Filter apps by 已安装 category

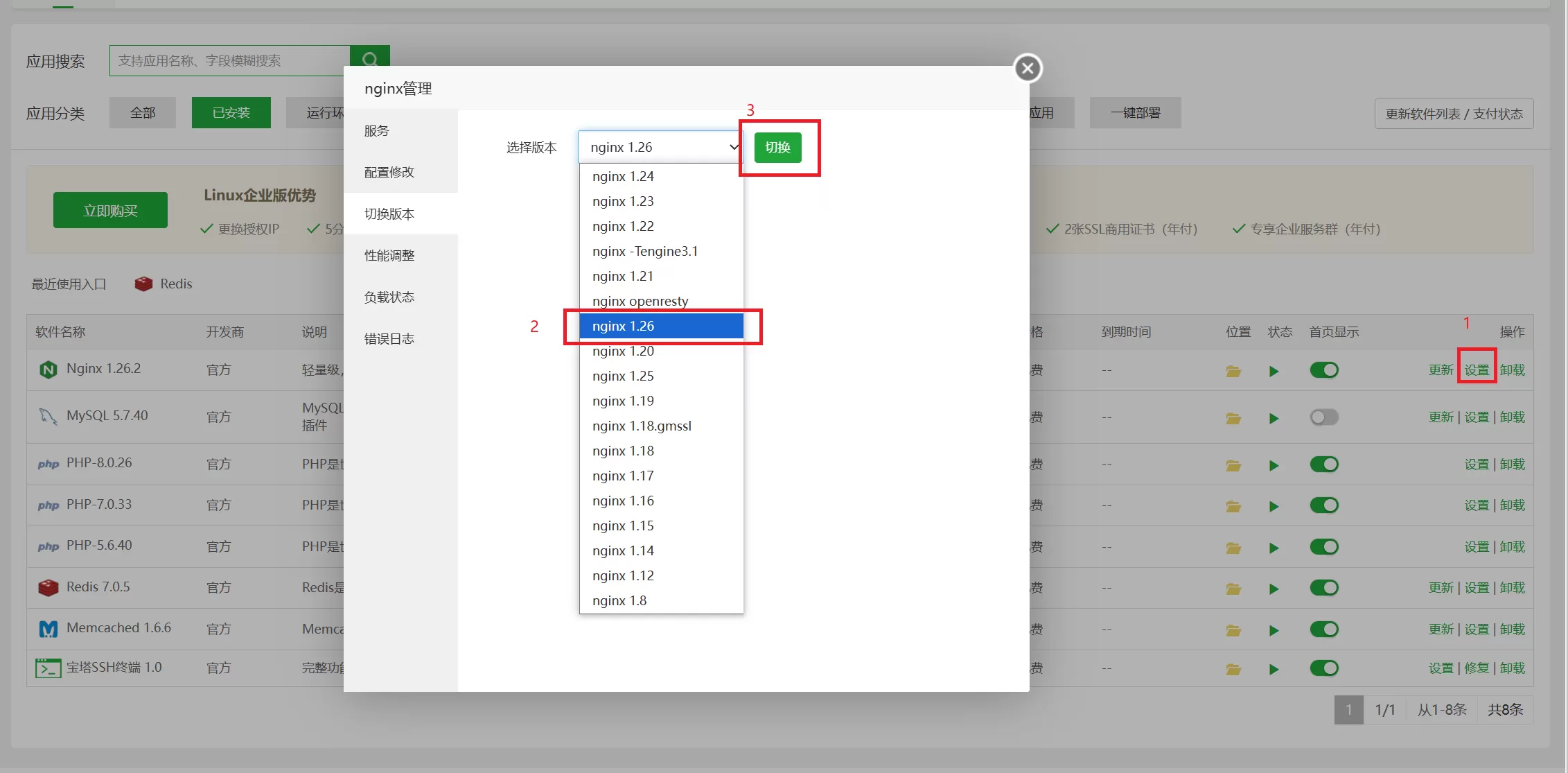[x=231, y=112]
